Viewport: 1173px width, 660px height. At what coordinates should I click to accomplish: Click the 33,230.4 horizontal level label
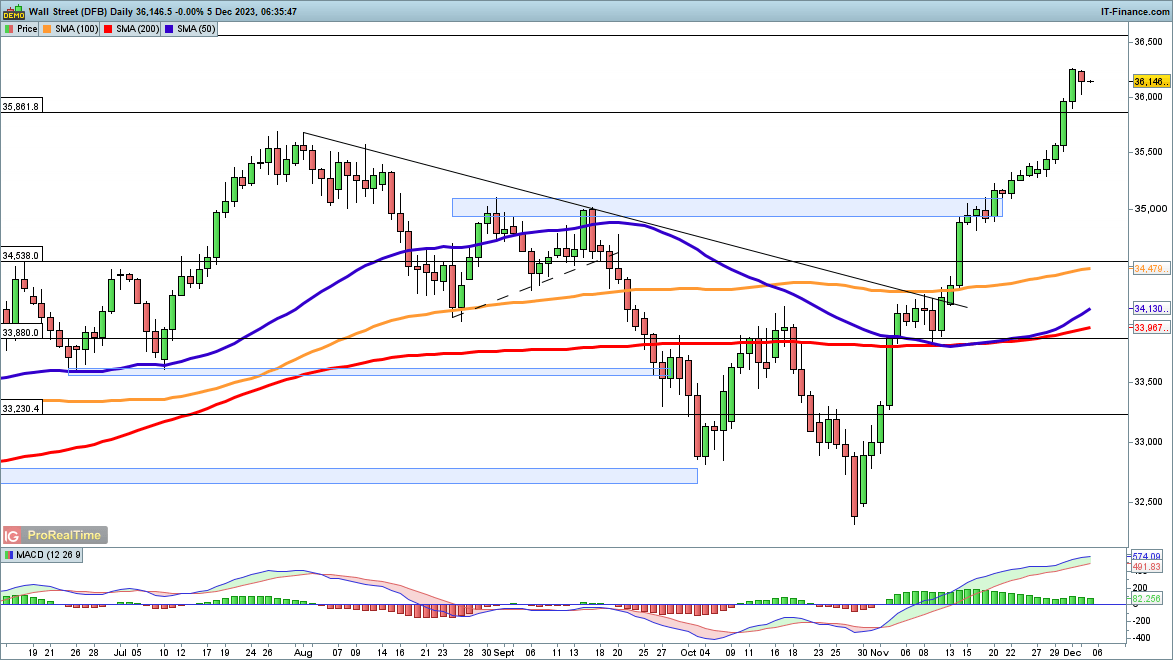20,409
